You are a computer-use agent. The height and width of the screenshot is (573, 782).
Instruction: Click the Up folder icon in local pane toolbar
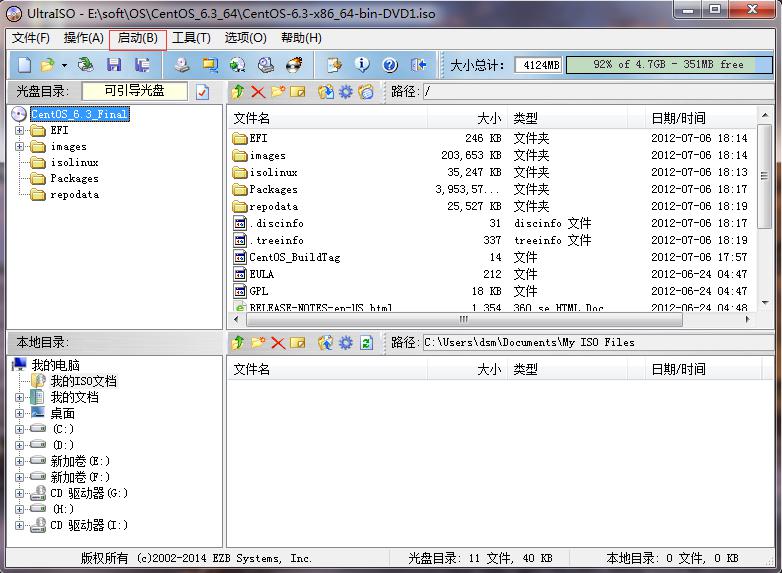(x=238, y=343)
